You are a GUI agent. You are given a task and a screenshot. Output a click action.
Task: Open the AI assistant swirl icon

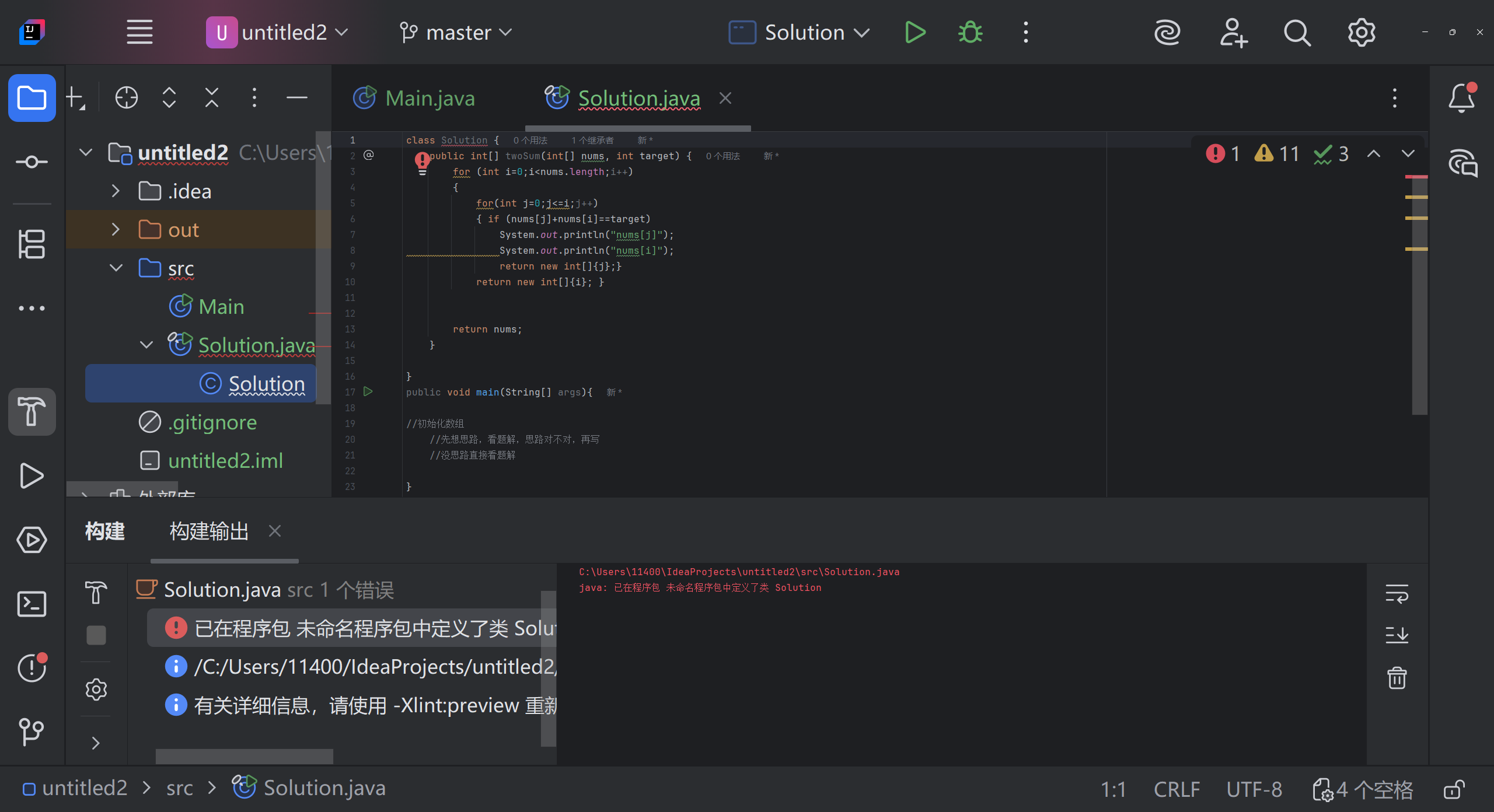tap(1167, 33)
